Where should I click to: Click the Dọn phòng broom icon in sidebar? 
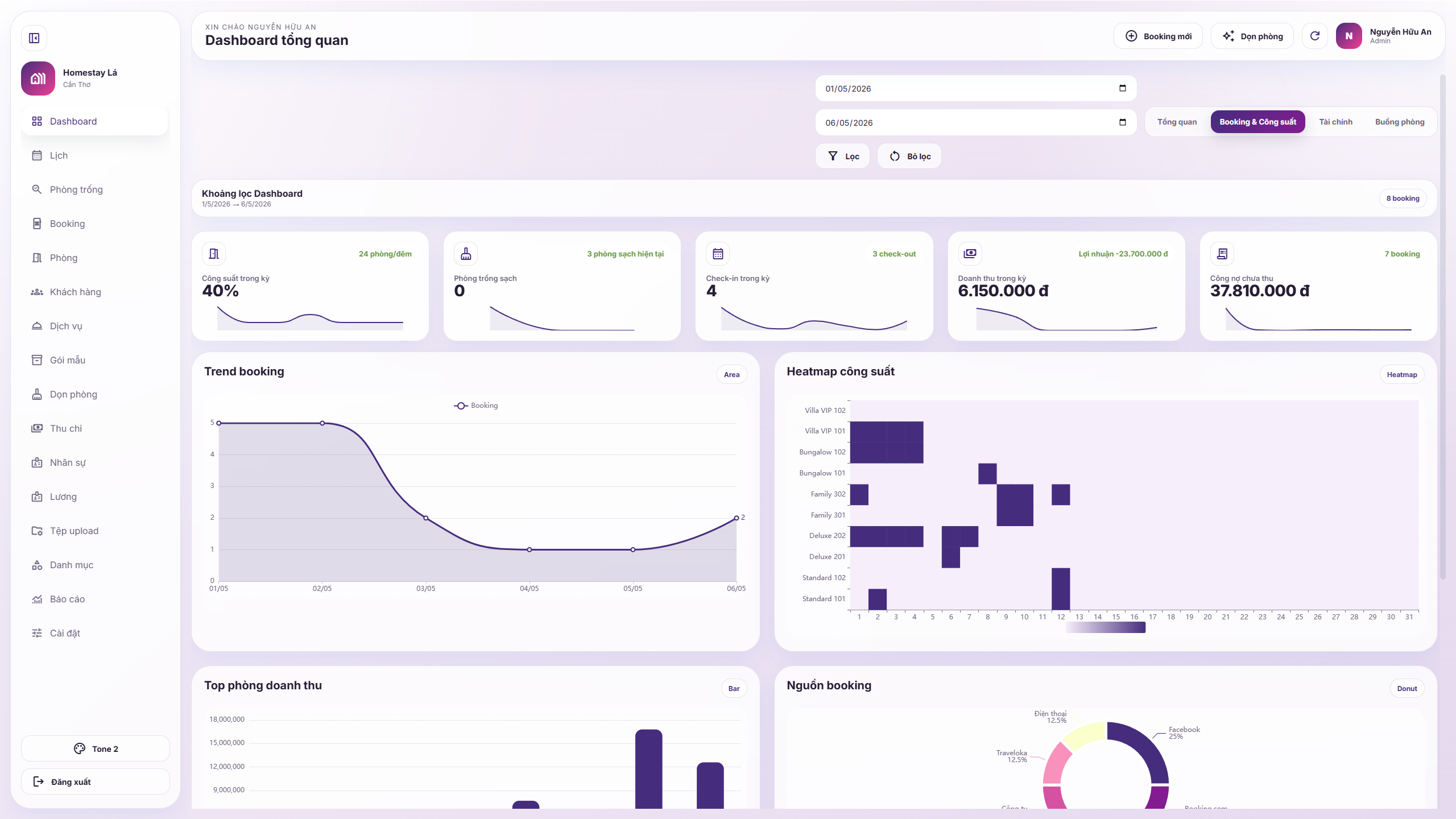pyautogui.click(x=37, y=394)
